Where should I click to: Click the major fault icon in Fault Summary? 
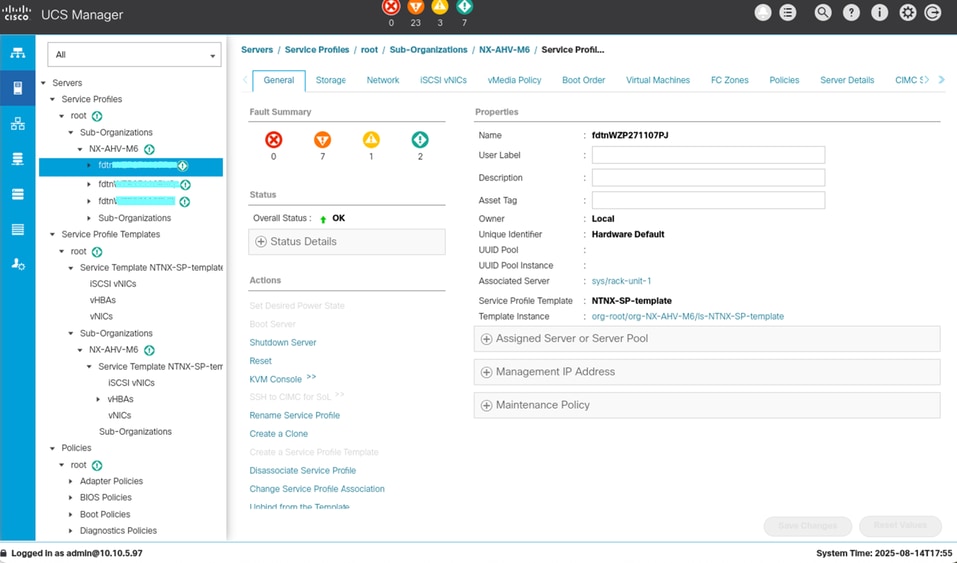[x=322, y=140]
